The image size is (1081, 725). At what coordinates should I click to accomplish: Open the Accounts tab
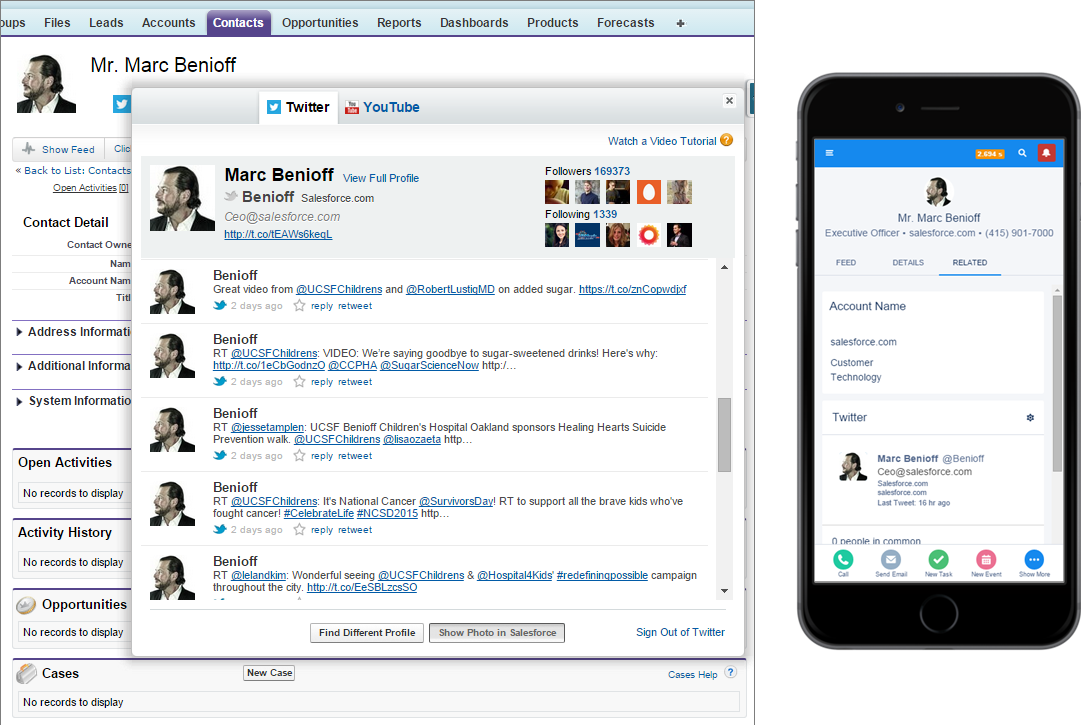coord(168,23)
